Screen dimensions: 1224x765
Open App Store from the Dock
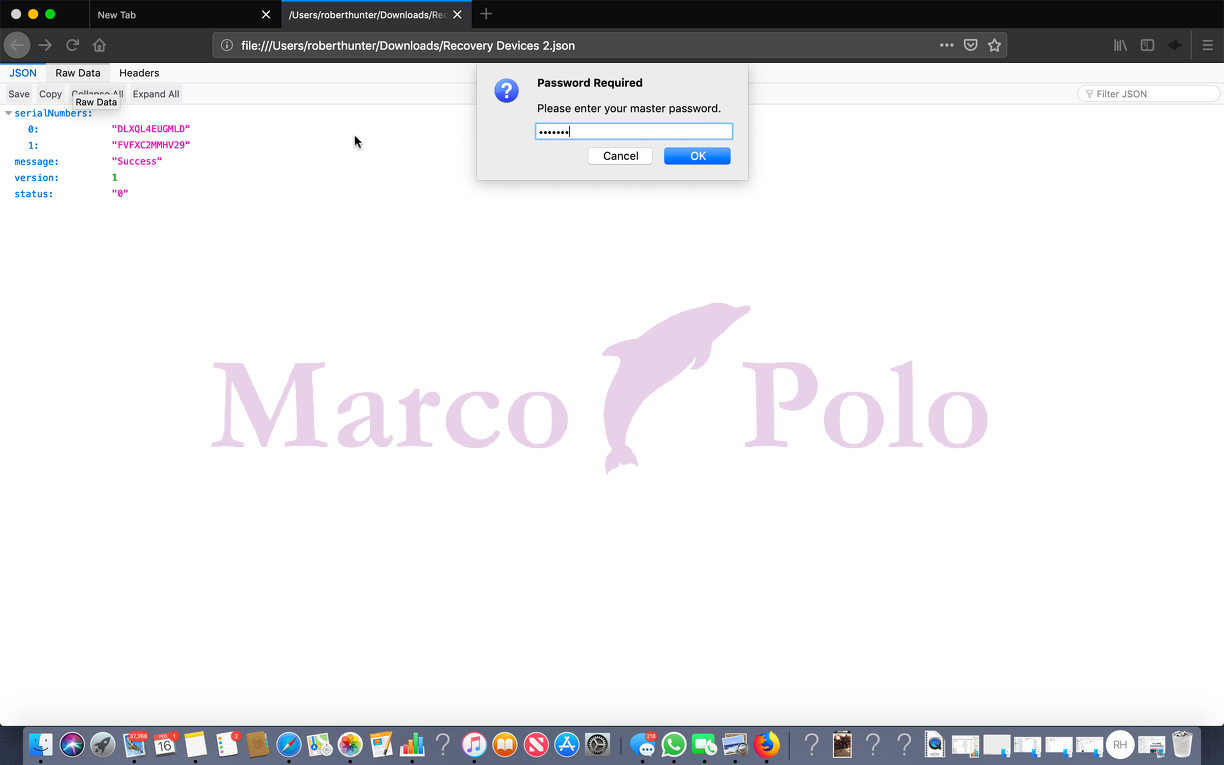[567, 744]
